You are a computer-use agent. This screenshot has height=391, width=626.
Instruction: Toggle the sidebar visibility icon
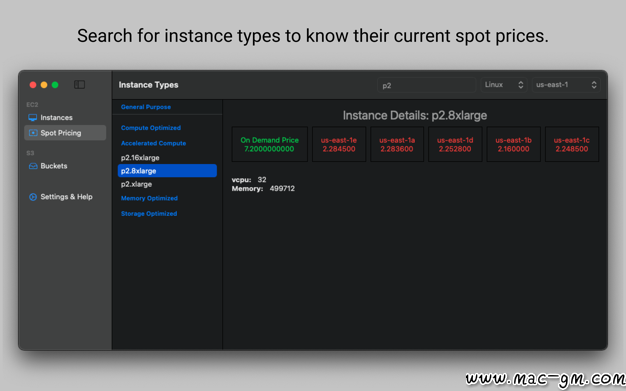coord(79,85)
